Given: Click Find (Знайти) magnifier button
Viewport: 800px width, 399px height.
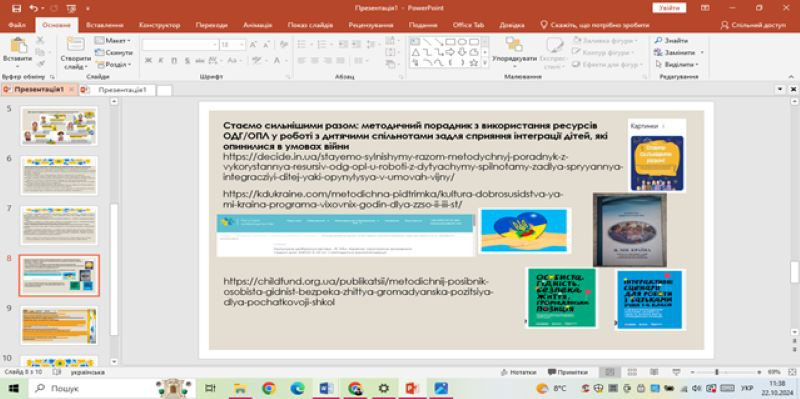Looking at the screenshot, I should (671, 40).
